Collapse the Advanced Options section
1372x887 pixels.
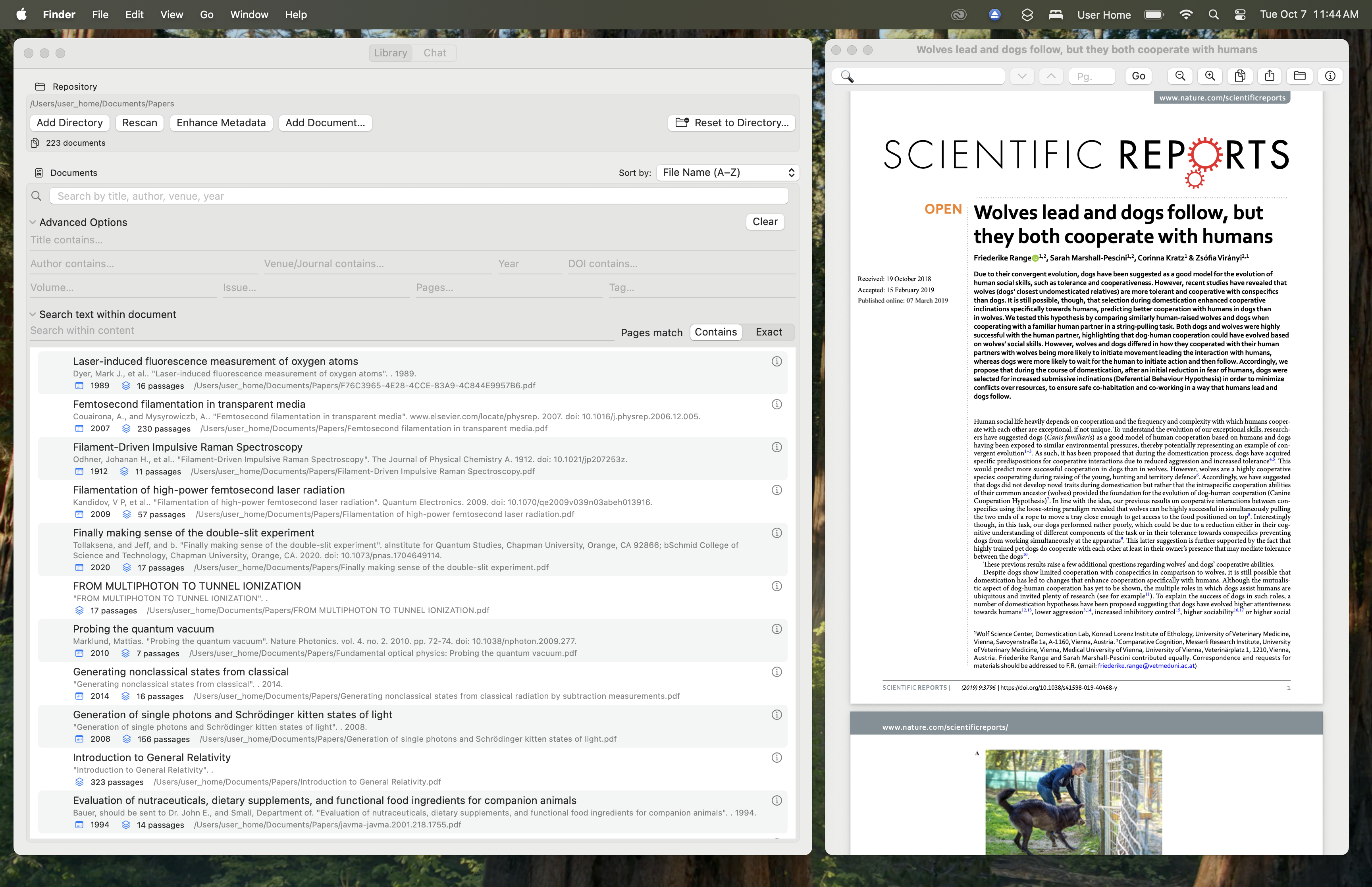[33, 222]
